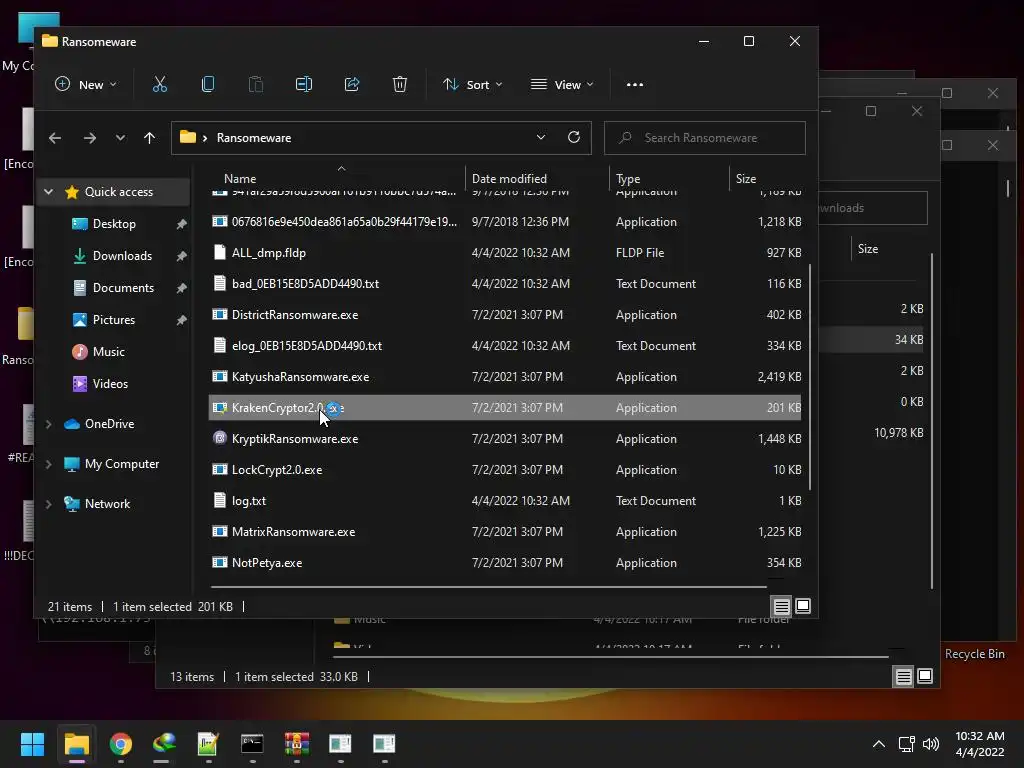The height and width of the screenshot is (768, 1024).
Task: Click the volume speaker tray icon
Action: click(931, 744)
